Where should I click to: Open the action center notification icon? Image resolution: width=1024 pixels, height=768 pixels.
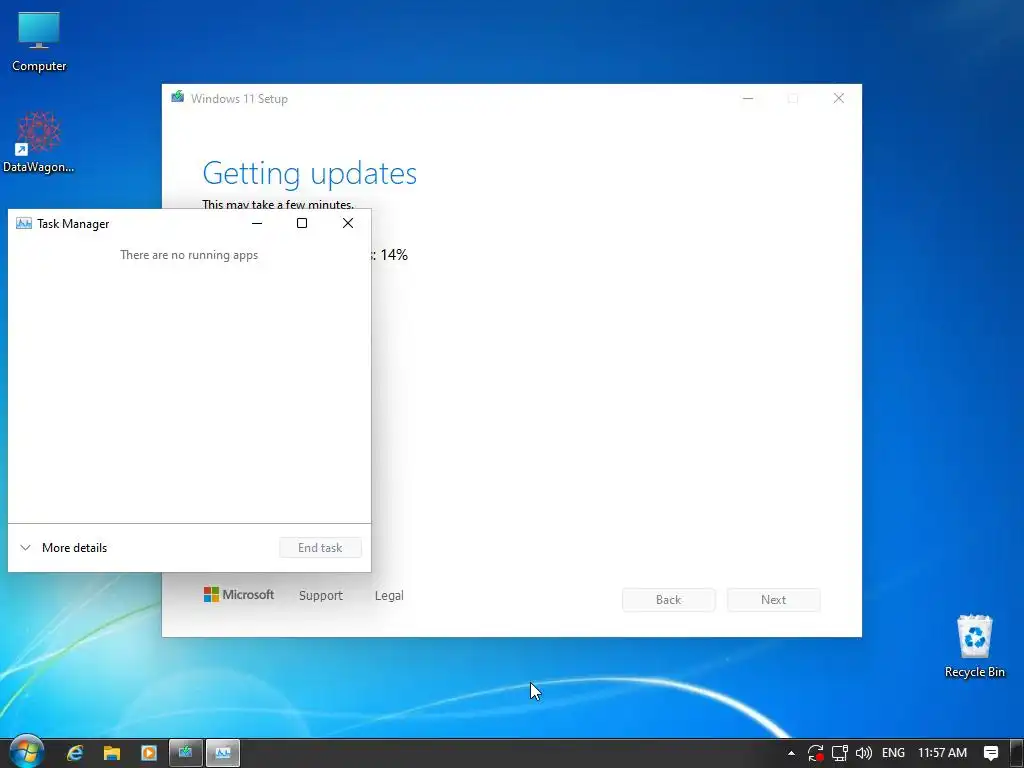[991, 753]
